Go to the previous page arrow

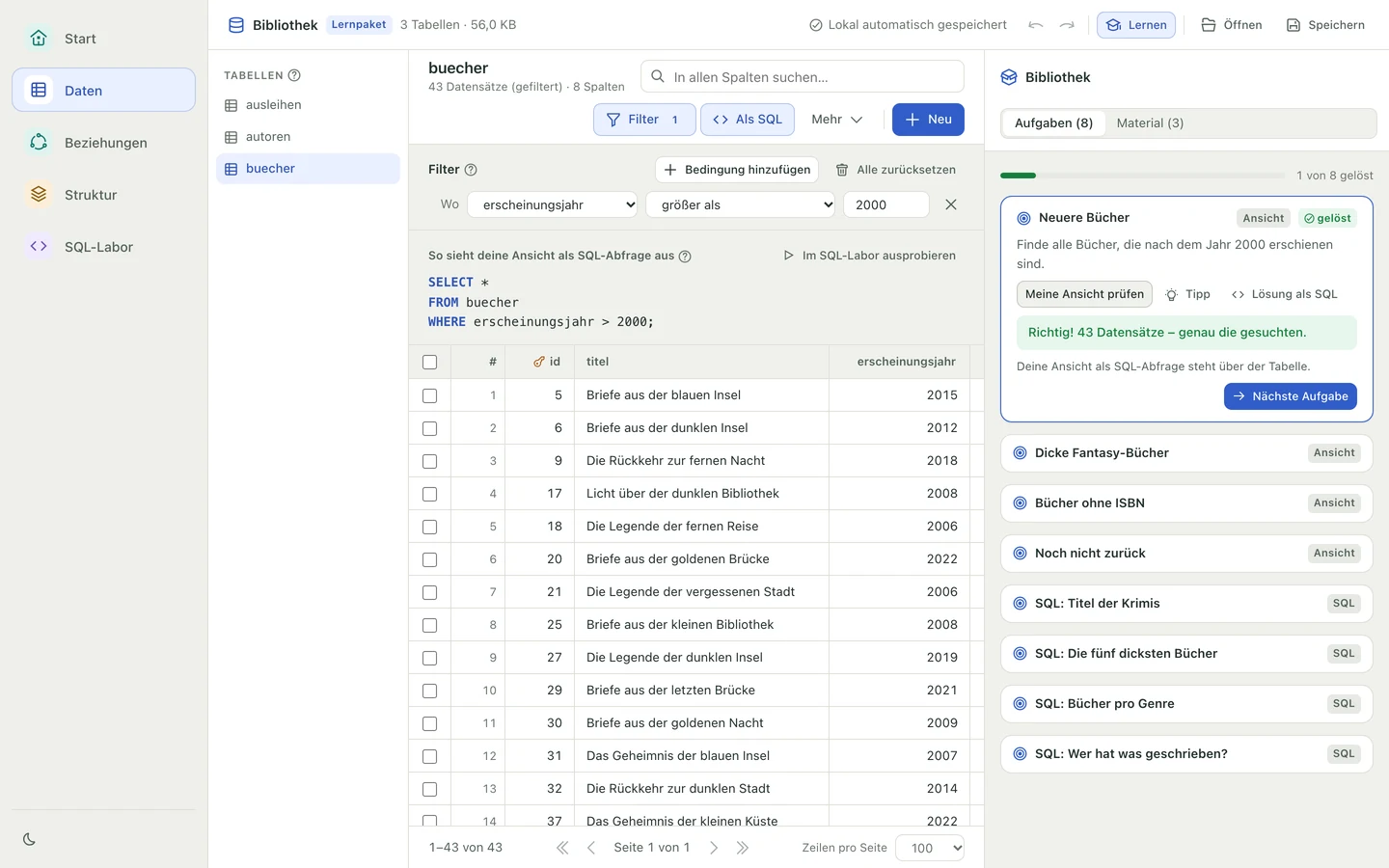(591, 848)
